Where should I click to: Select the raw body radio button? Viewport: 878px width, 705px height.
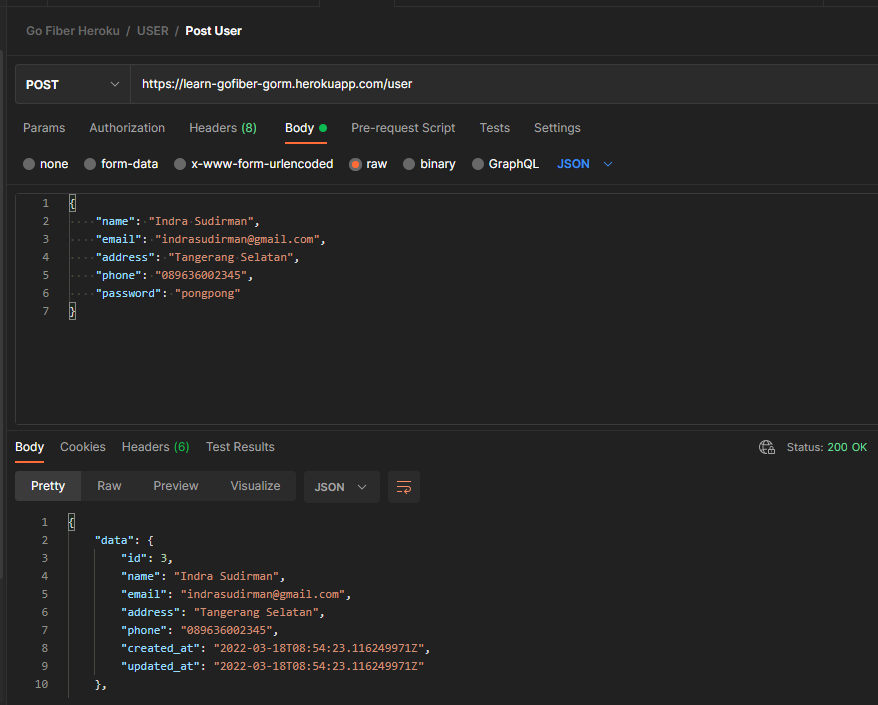[x=355, y=164]
